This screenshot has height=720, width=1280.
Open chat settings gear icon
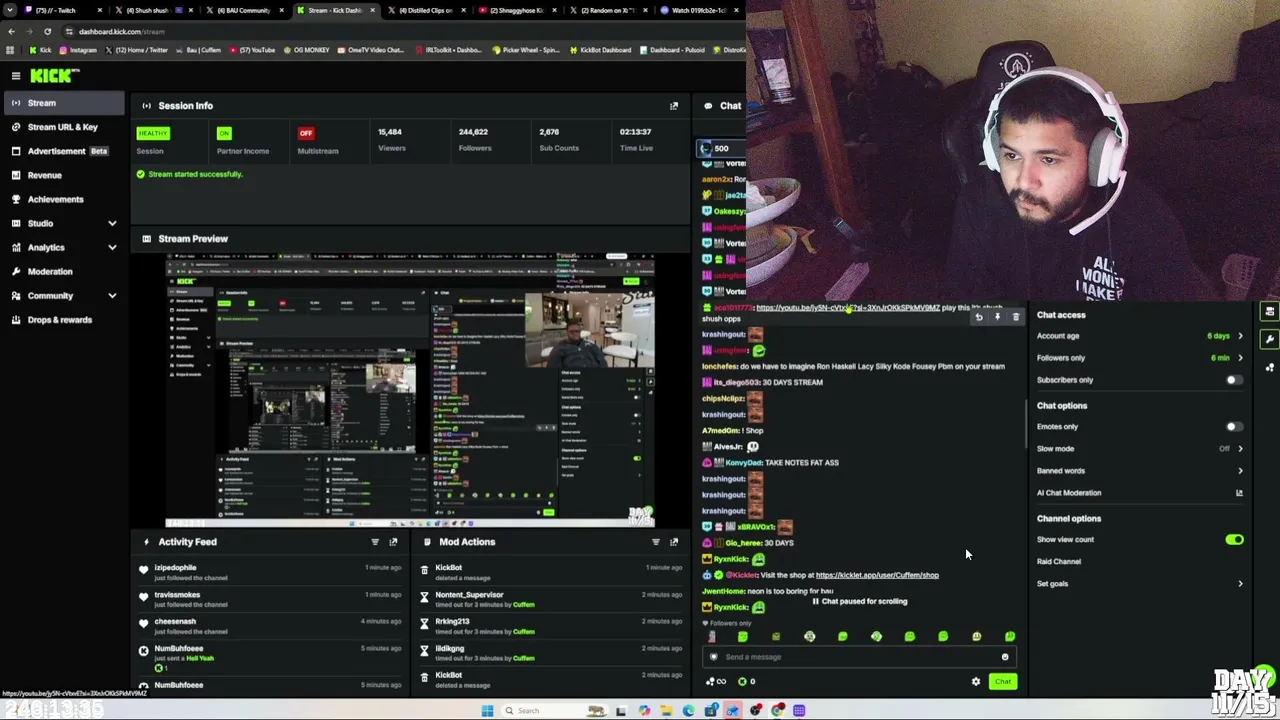point(976,682)
